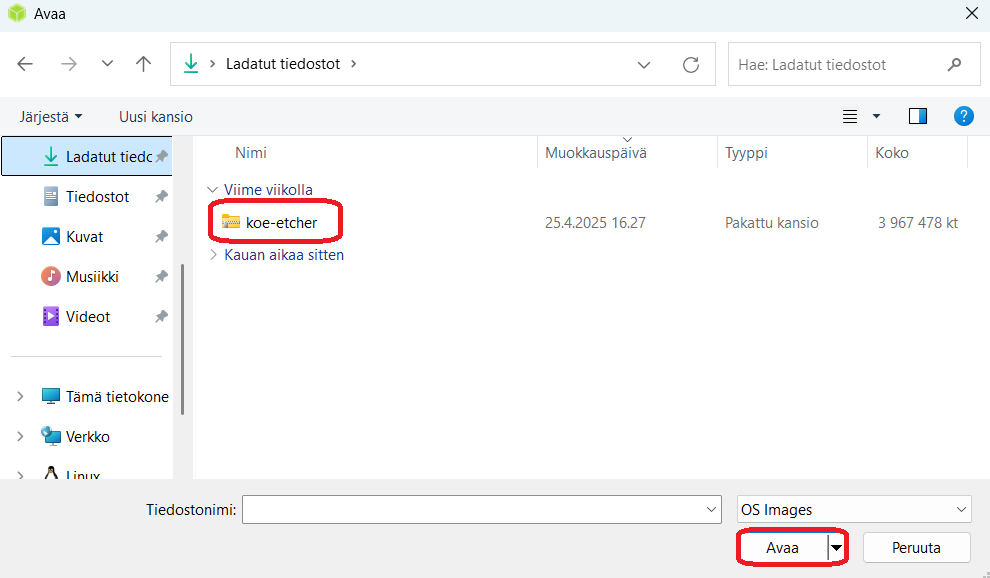Toggle the preview pane icon

pos(917,116)
